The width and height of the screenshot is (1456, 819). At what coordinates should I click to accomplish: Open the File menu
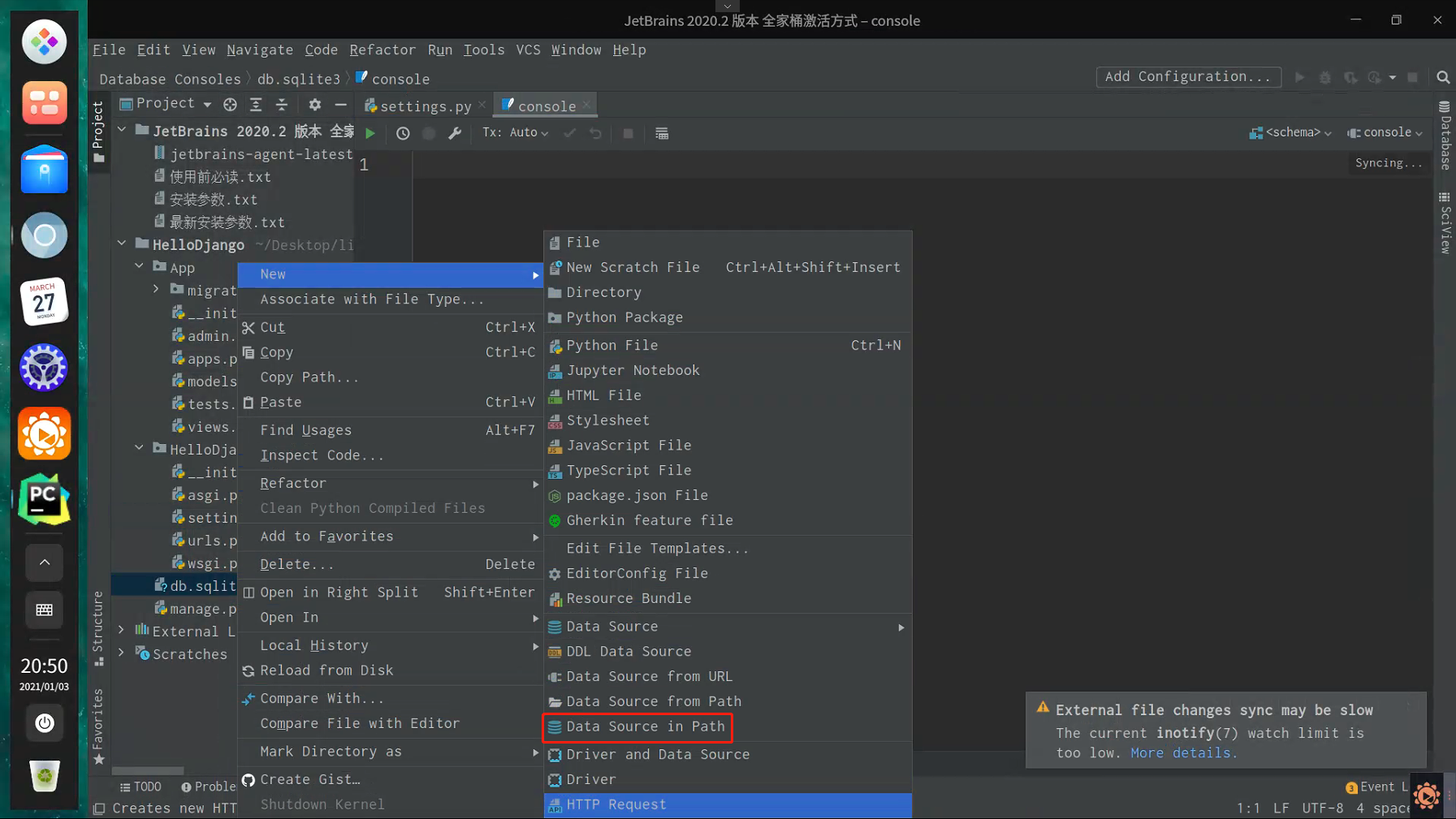[109, 50]
